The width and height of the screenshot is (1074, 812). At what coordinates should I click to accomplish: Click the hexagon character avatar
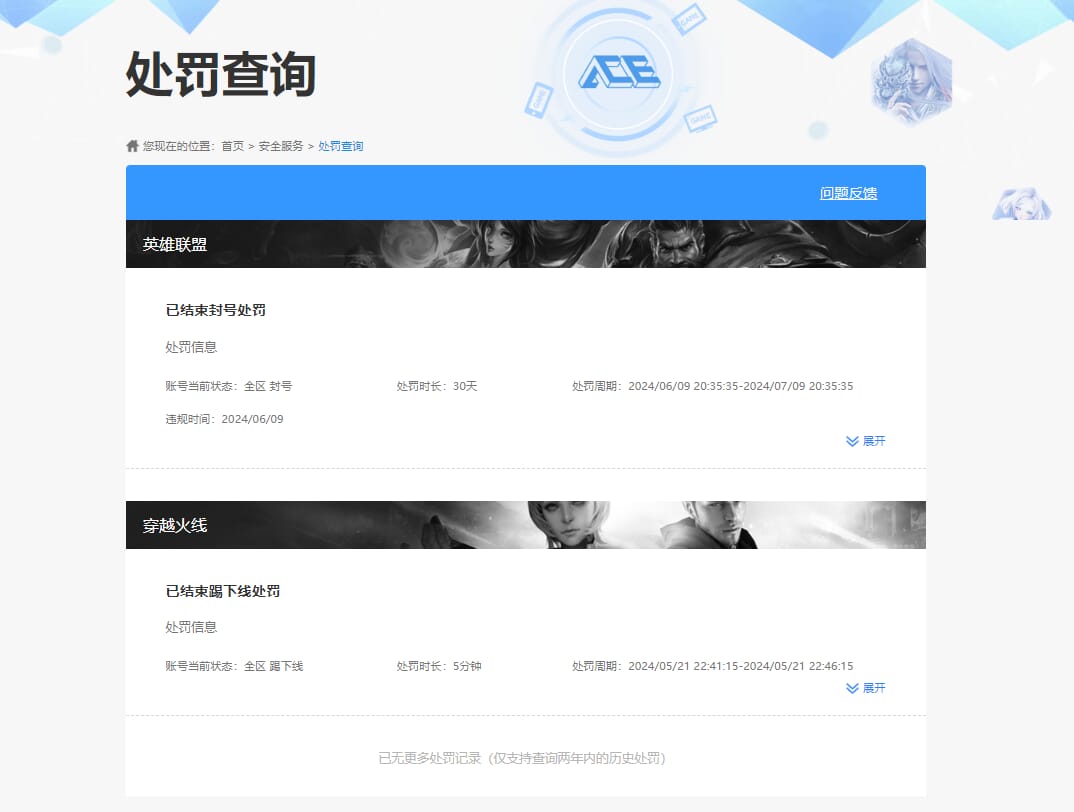pyautogui.click(x=912, y=82)
